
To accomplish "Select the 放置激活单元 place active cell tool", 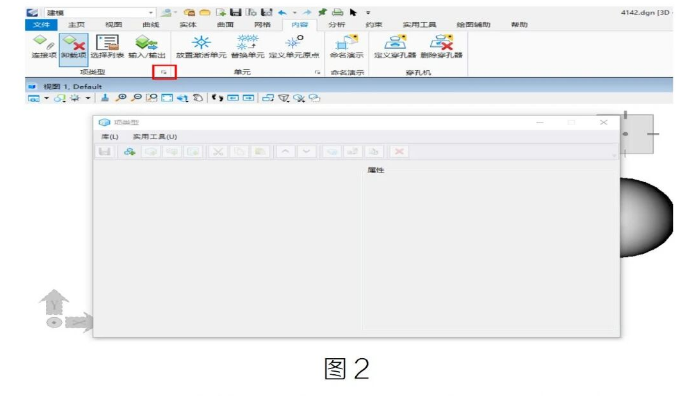I will click(x=201, y=47).
